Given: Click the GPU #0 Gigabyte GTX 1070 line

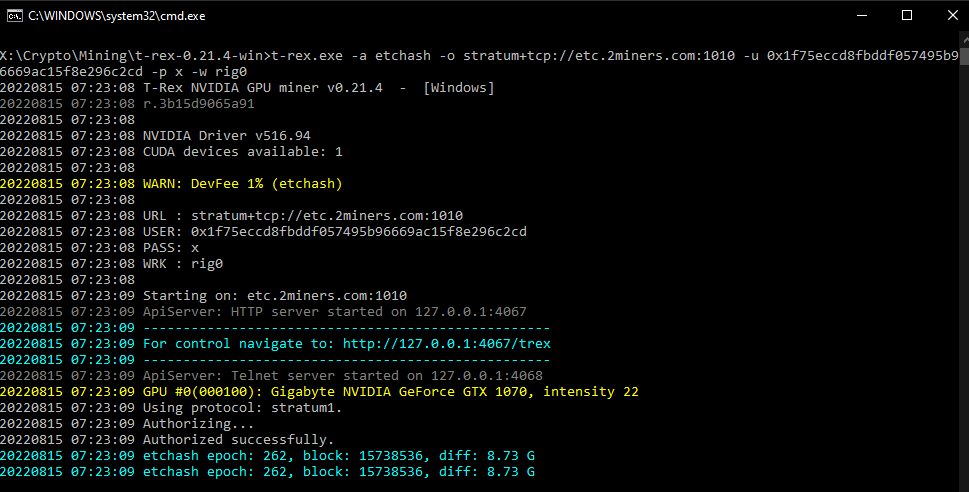Looking at the screenshot, I should point(390,392).
